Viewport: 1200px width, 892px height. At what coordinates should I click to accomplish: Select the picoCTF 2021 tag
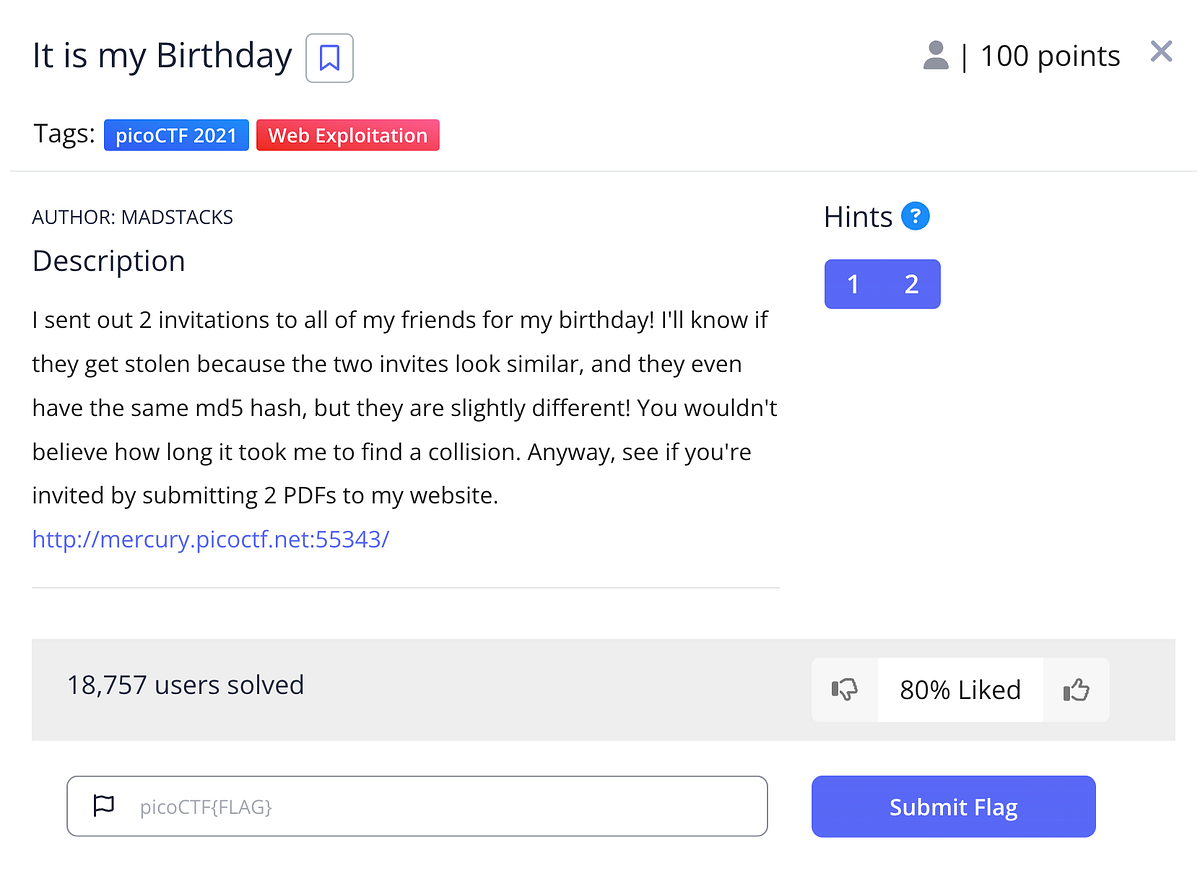coord(176,134)
